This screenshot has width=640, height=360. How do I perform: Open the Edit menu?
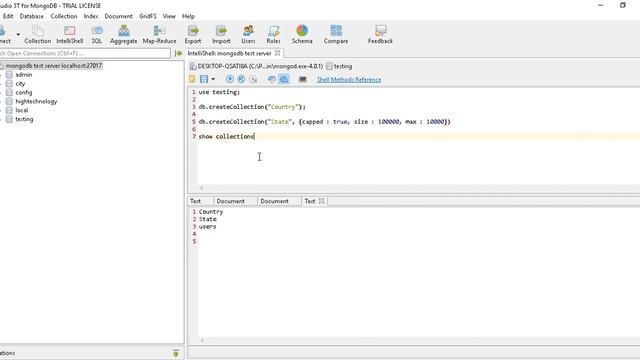point(8,16)
